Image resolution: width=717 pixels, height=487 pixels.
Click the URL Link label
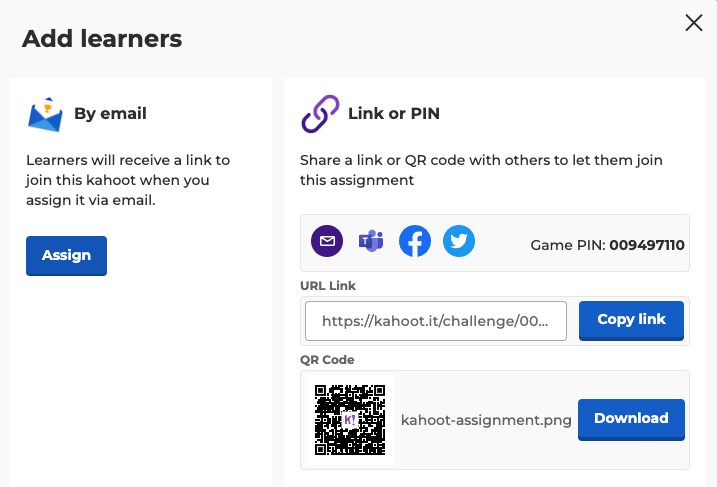click(328, 286)
